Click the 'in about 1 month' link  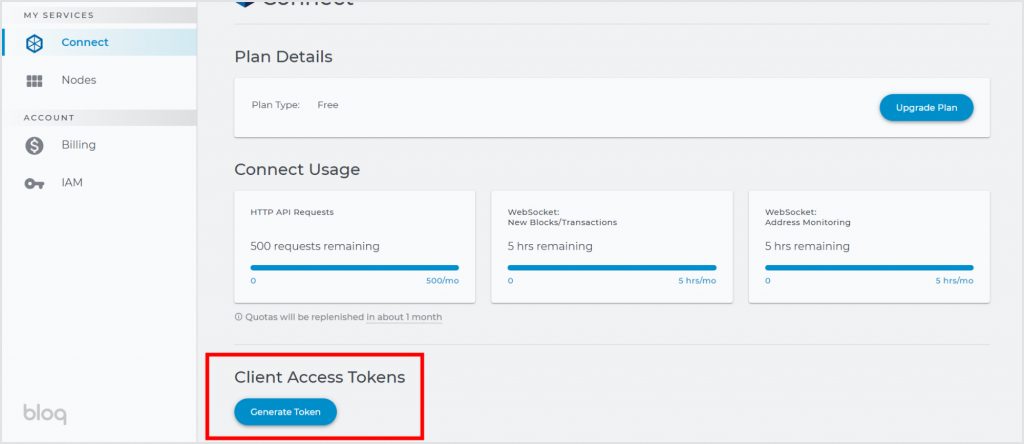point(404,317)
